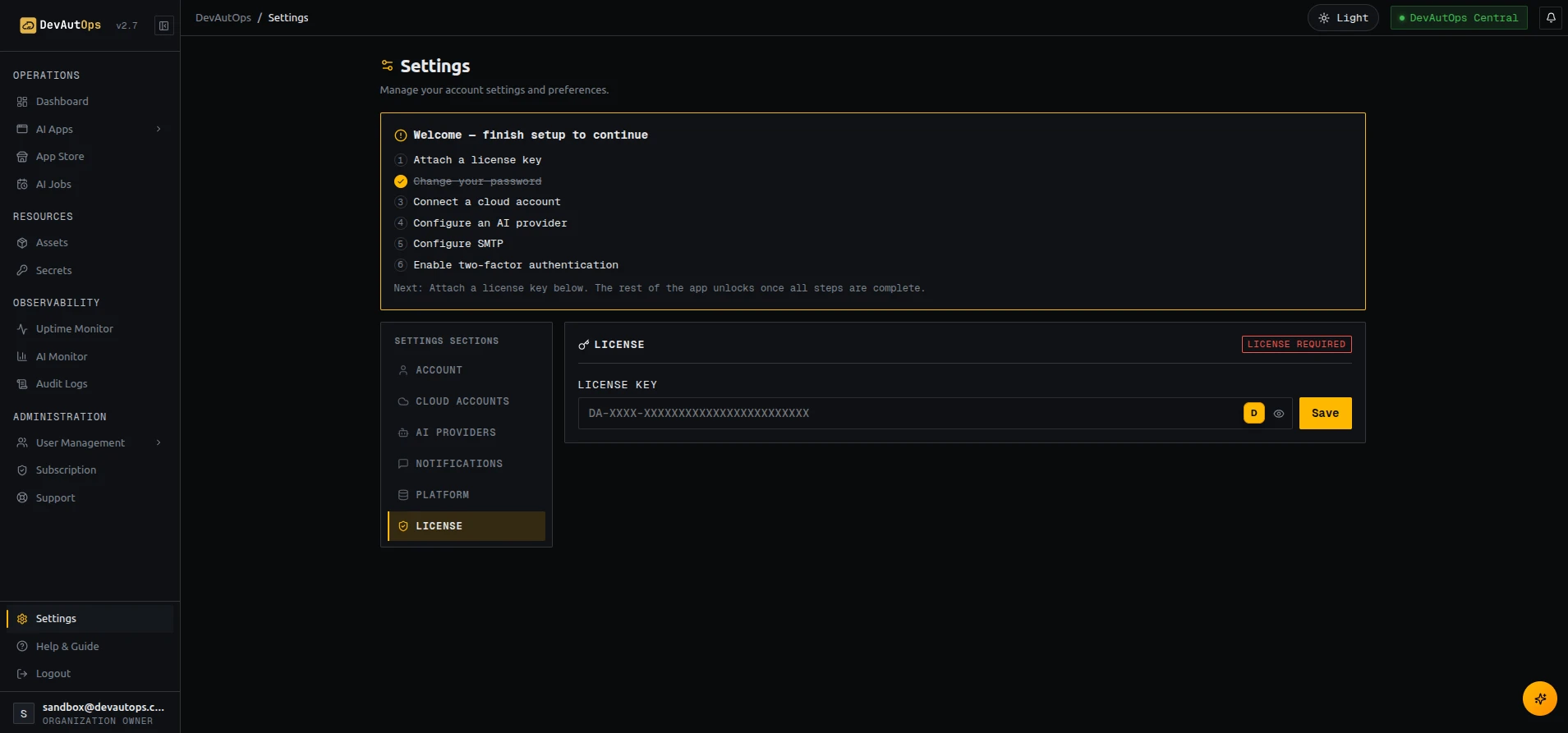Open the sandbox user profile

click(90, 713)
